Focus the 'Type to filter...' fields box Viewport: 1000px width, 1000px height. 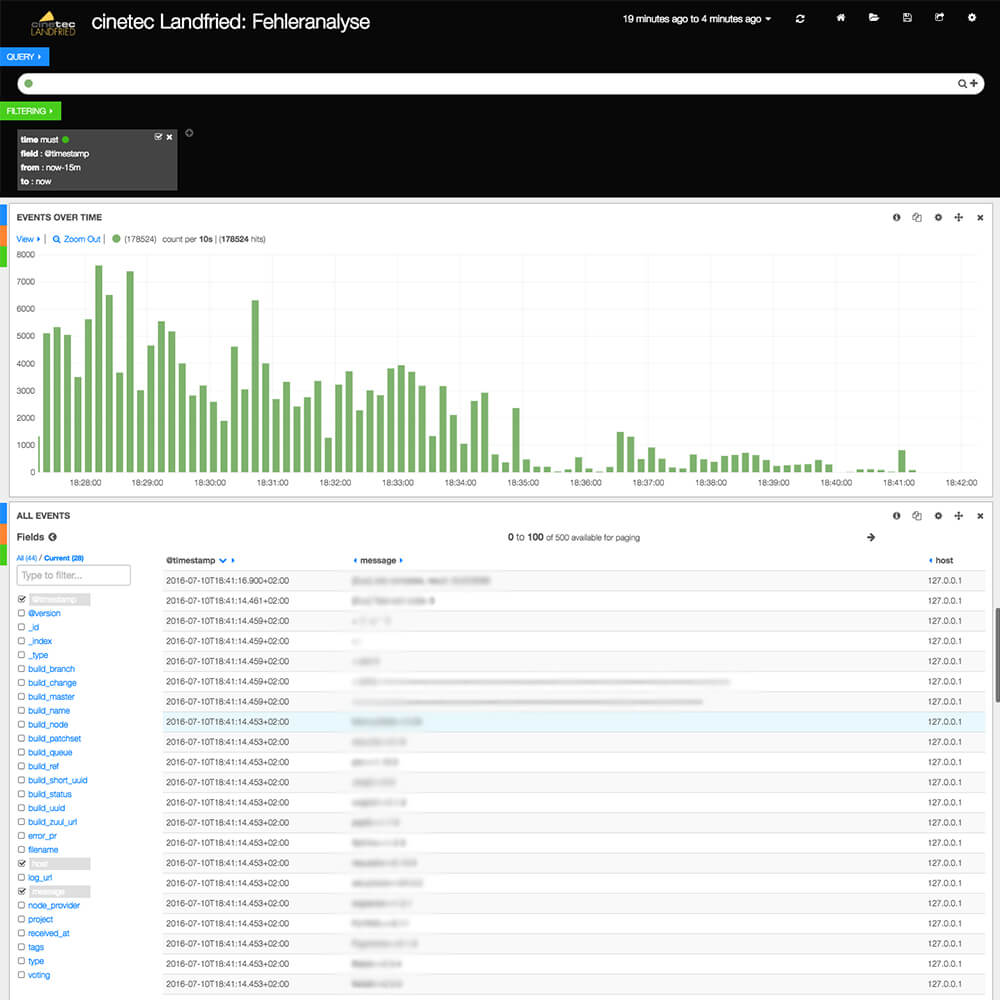click(73, 575)
